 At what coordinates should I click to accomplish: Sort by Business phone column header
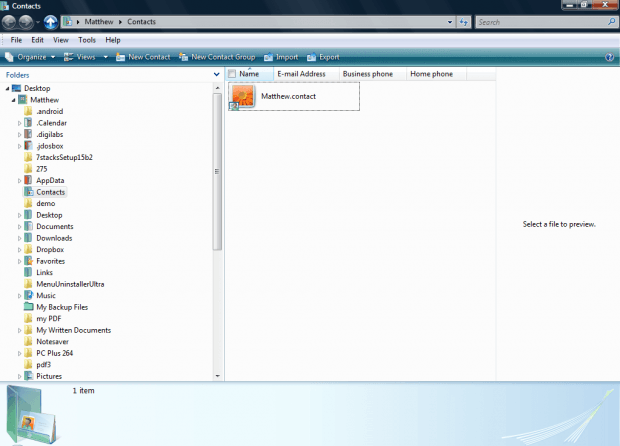click(369, 74)
